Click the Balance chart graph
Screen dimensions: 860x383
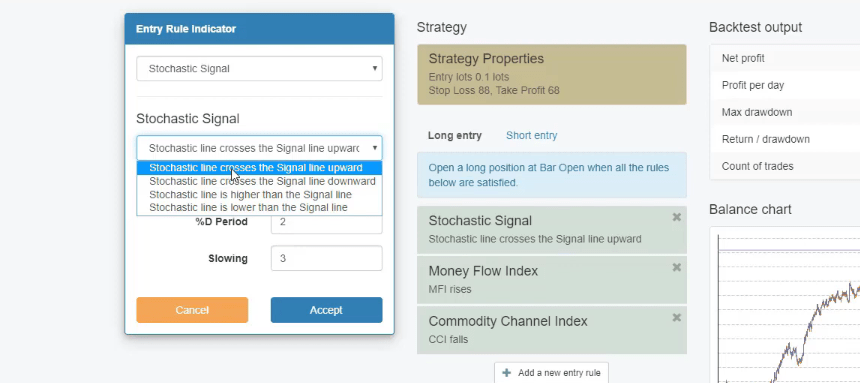[785, 305]
